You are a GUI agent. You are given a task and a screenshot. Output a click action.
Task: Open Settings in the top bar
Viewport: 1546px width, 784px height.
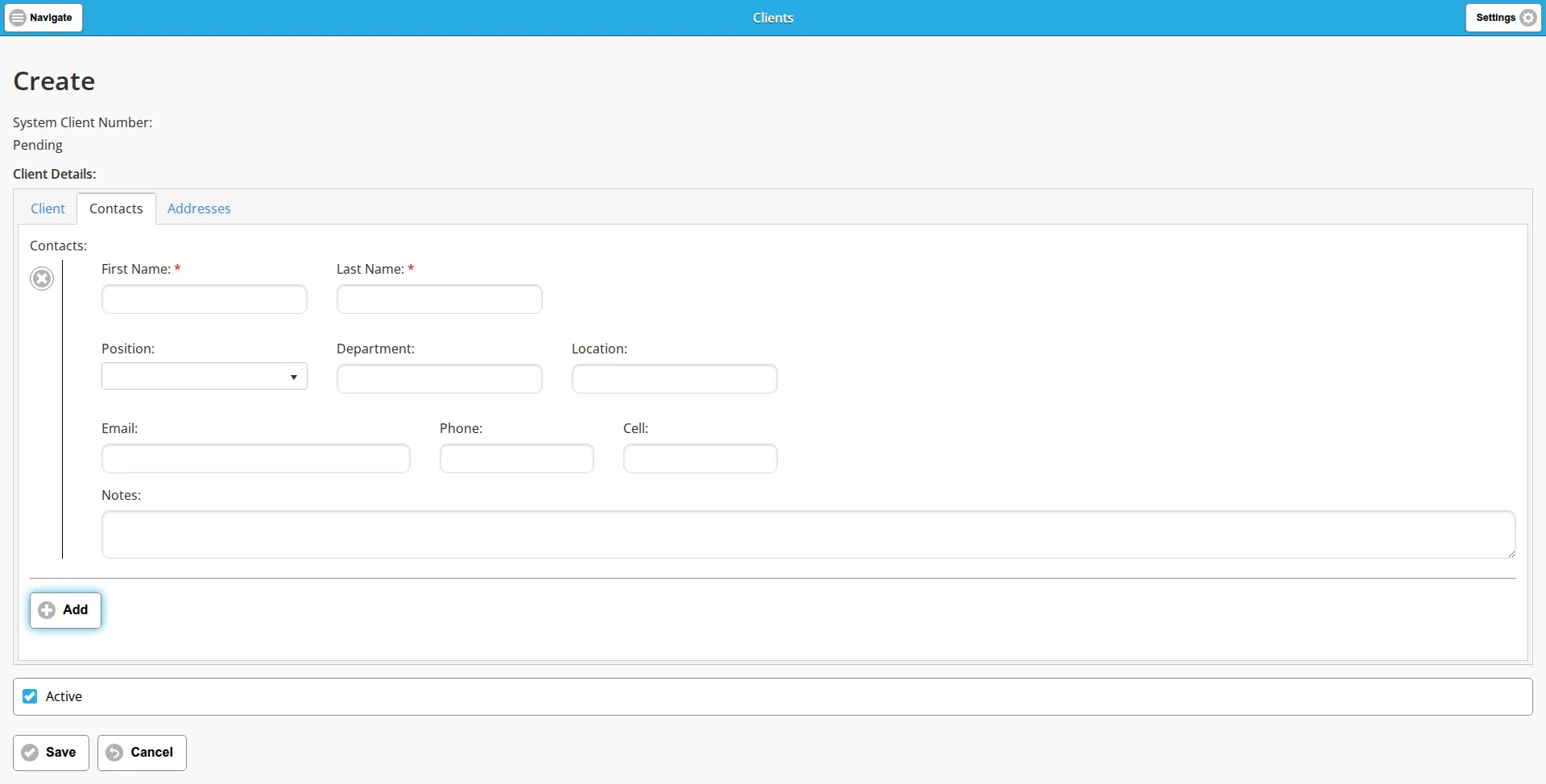tap(1503, 18)
